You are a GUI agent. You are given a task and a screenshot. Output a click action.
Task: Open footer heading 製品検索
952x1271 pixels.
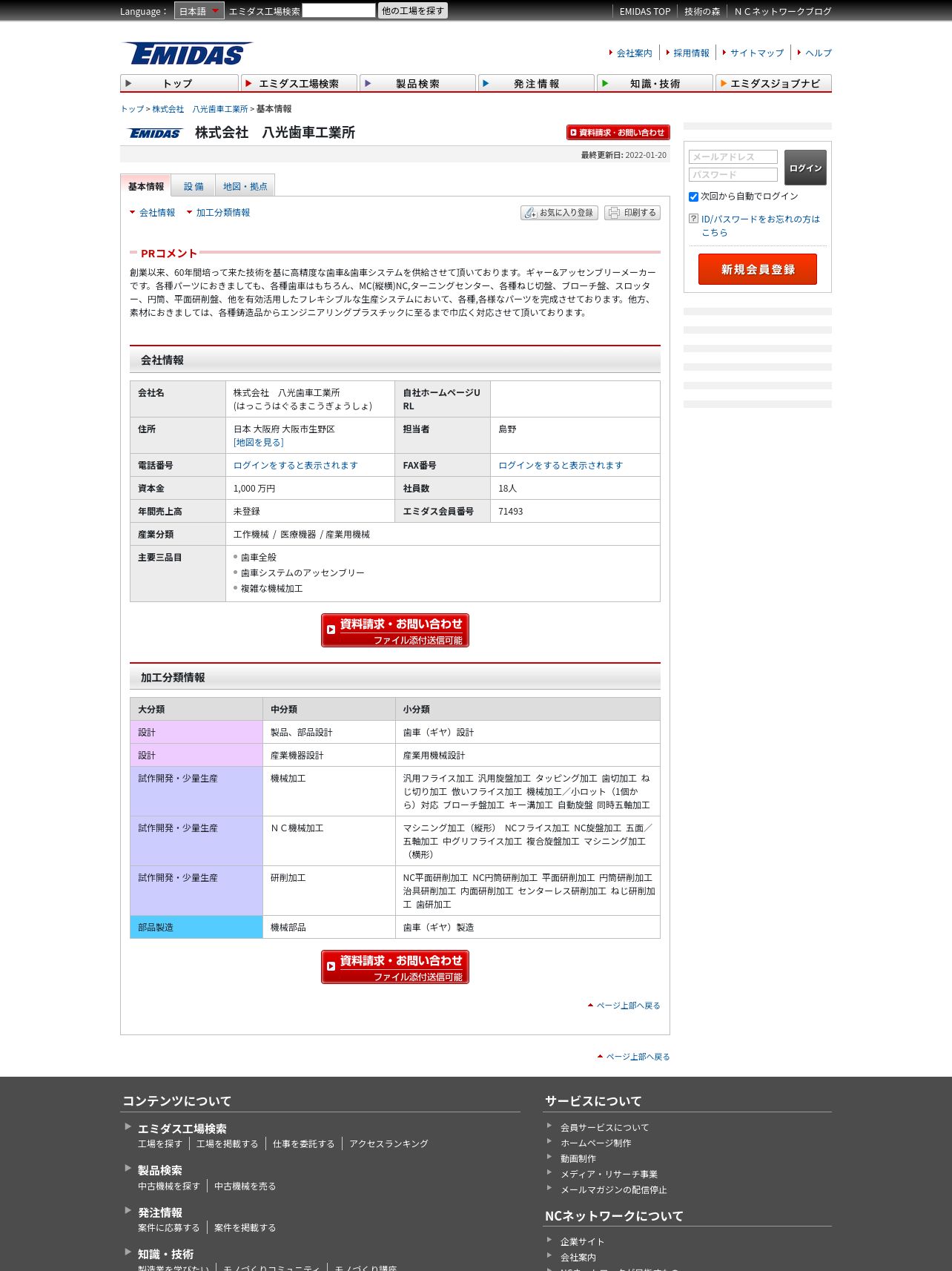point(160,1170)
